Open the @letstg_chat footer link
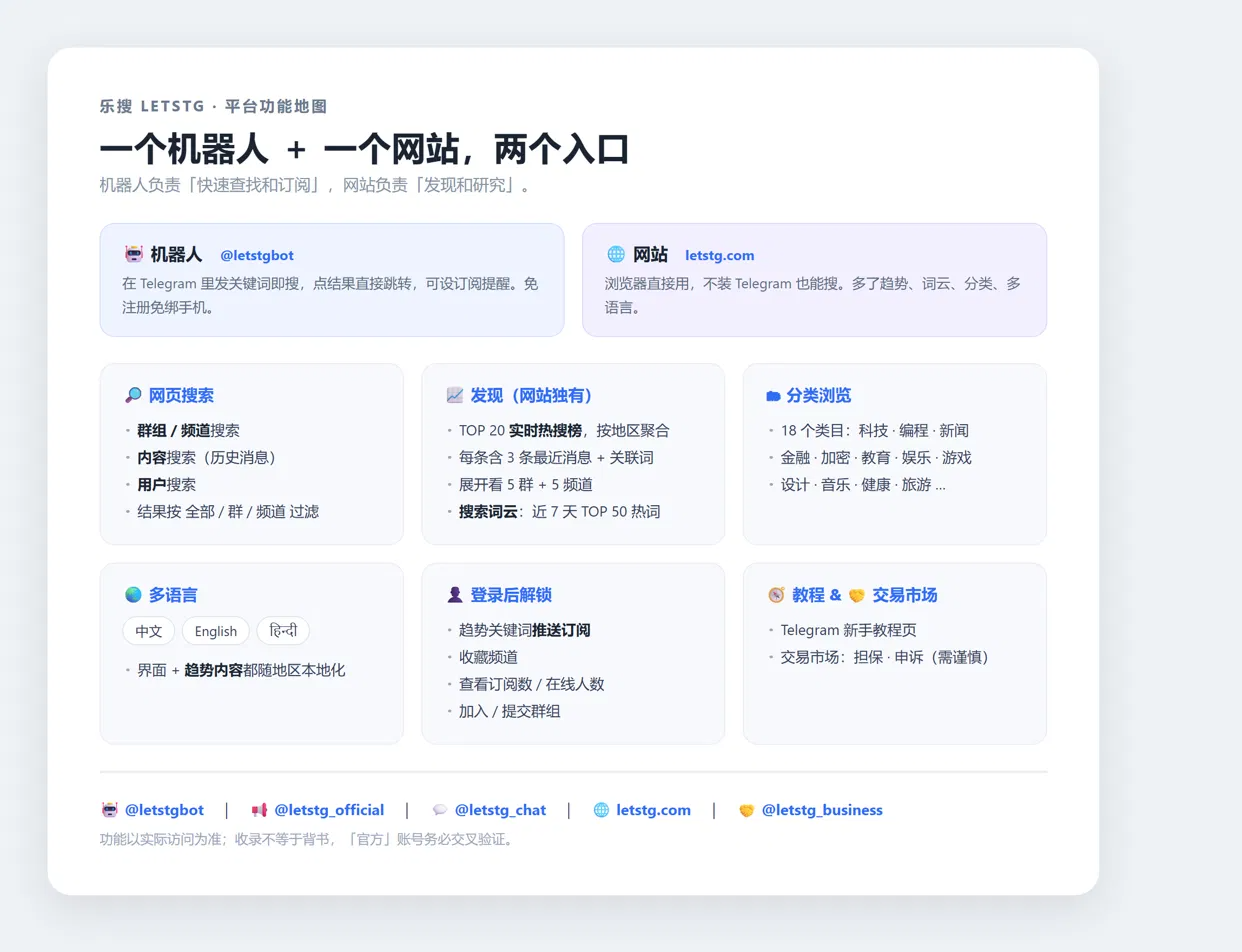 [500, 810]
